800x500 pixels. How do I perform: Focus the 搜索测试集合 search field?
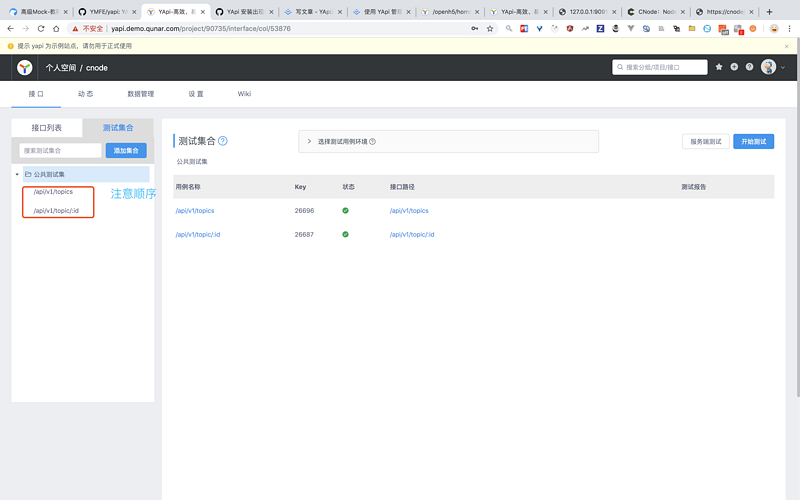click(x=61, y=151)
